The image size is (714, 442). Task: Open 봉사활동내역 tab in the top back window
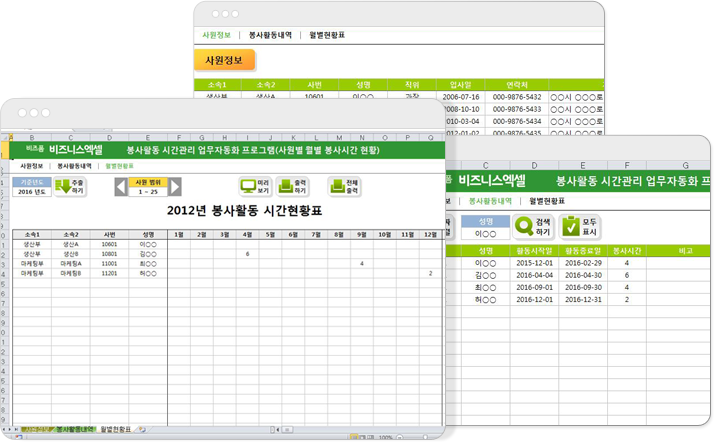click(271, 34)
